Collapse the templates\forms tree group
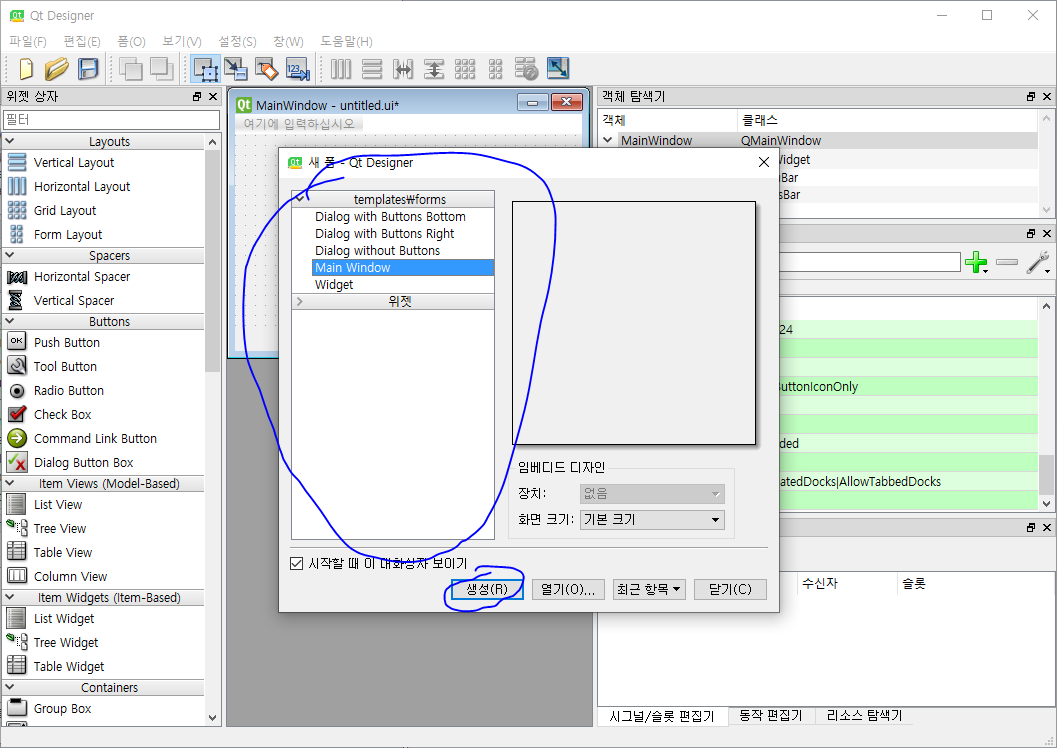Viewport: 1057px width, 748px height. pos(300,199)
